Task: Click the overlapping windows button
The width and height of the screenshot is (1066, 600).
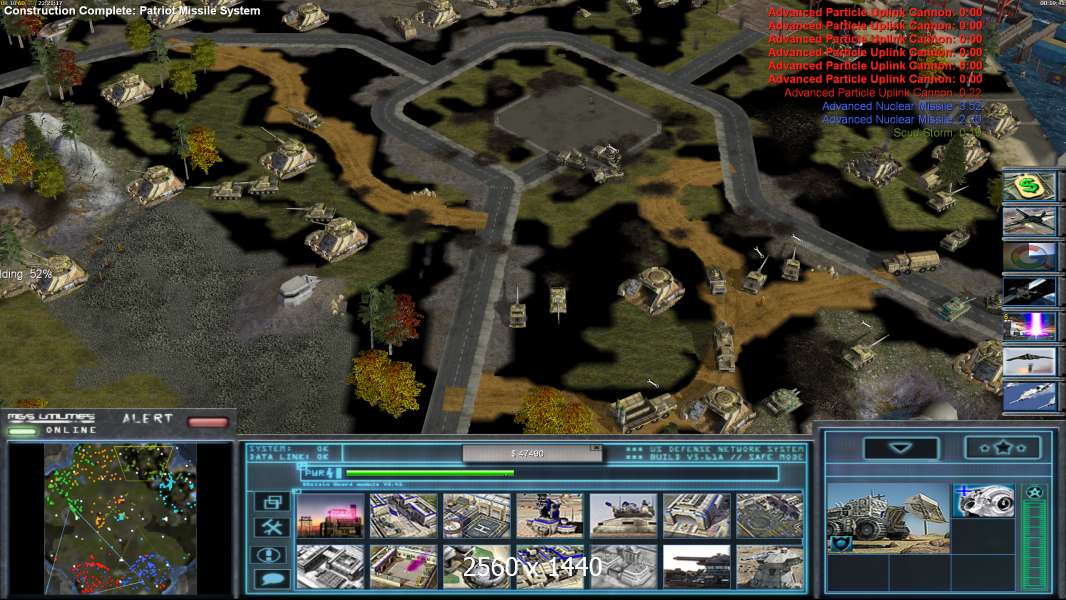Action: (271, 502)
